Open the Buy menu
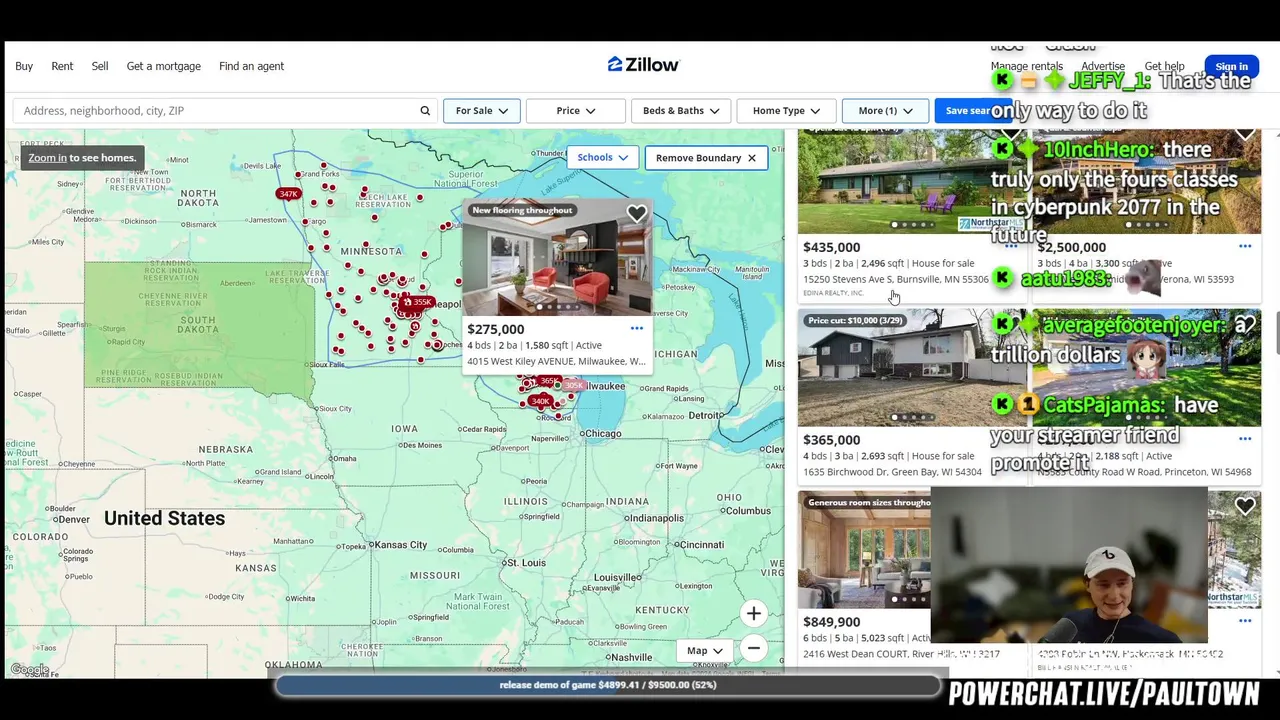The image size is (1280, 720). (24, 66)
